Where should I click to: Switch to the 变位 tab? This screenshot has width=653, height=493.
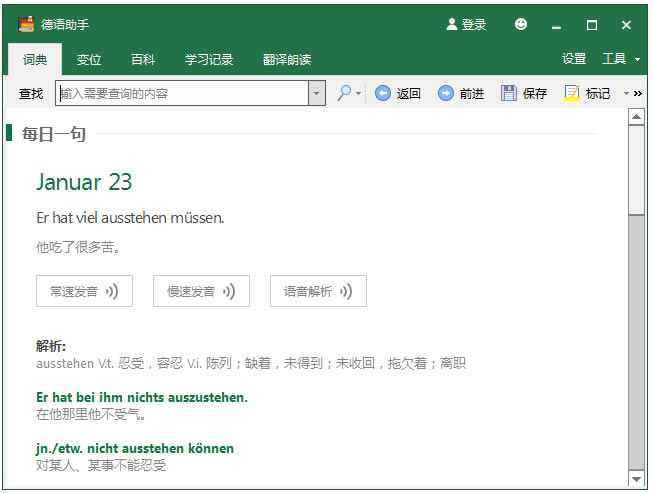tap(89, 60)
